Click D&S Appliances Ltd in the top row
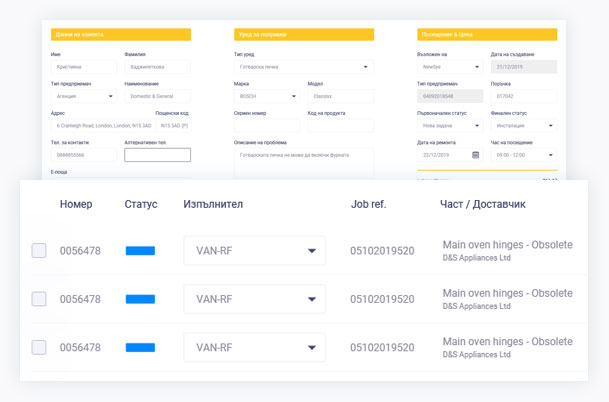Screen dimensions: 609x402 pyautogui.click(x=477, y=258)
